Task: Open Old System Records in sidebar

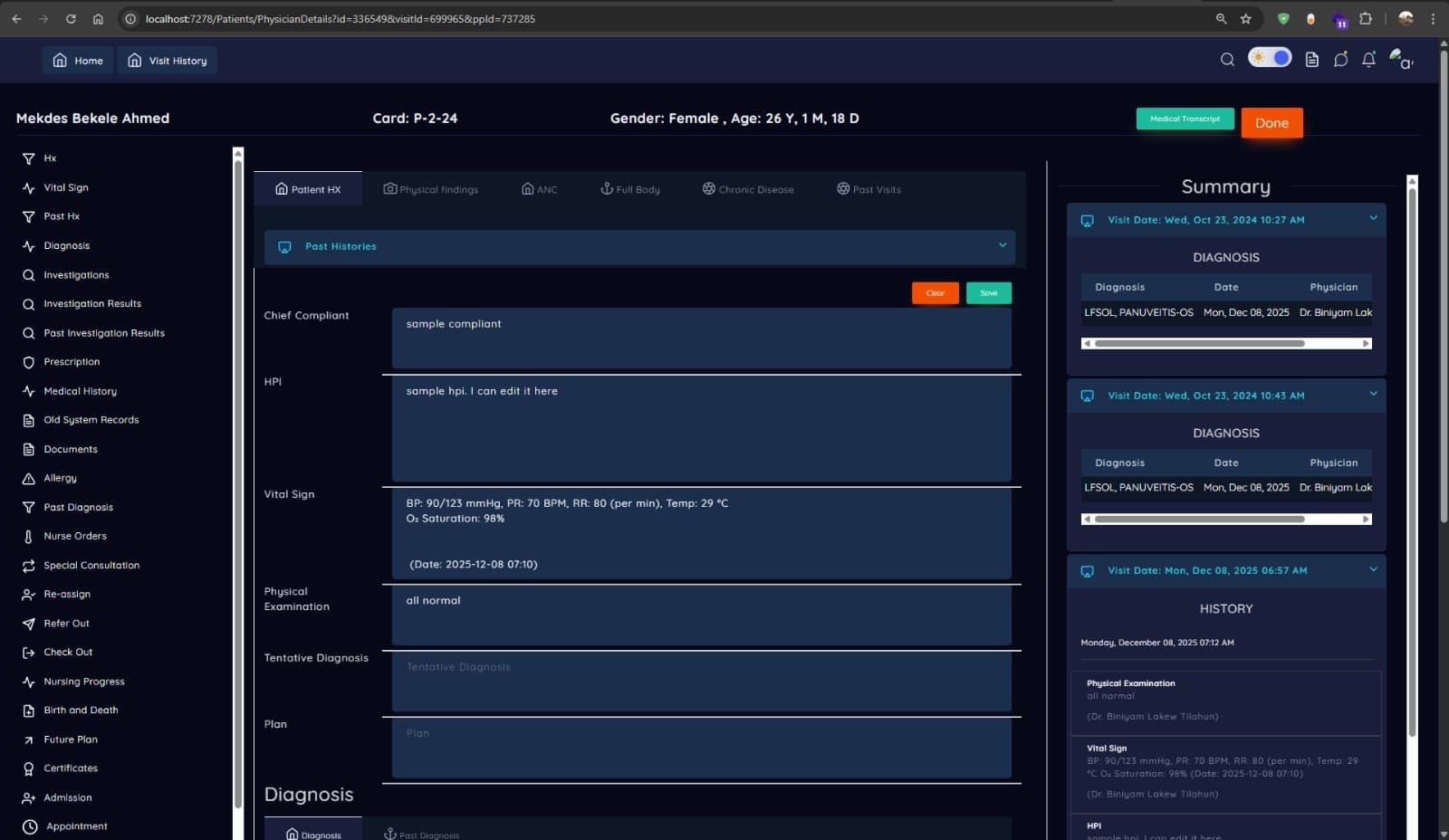Action: point(82,420)
